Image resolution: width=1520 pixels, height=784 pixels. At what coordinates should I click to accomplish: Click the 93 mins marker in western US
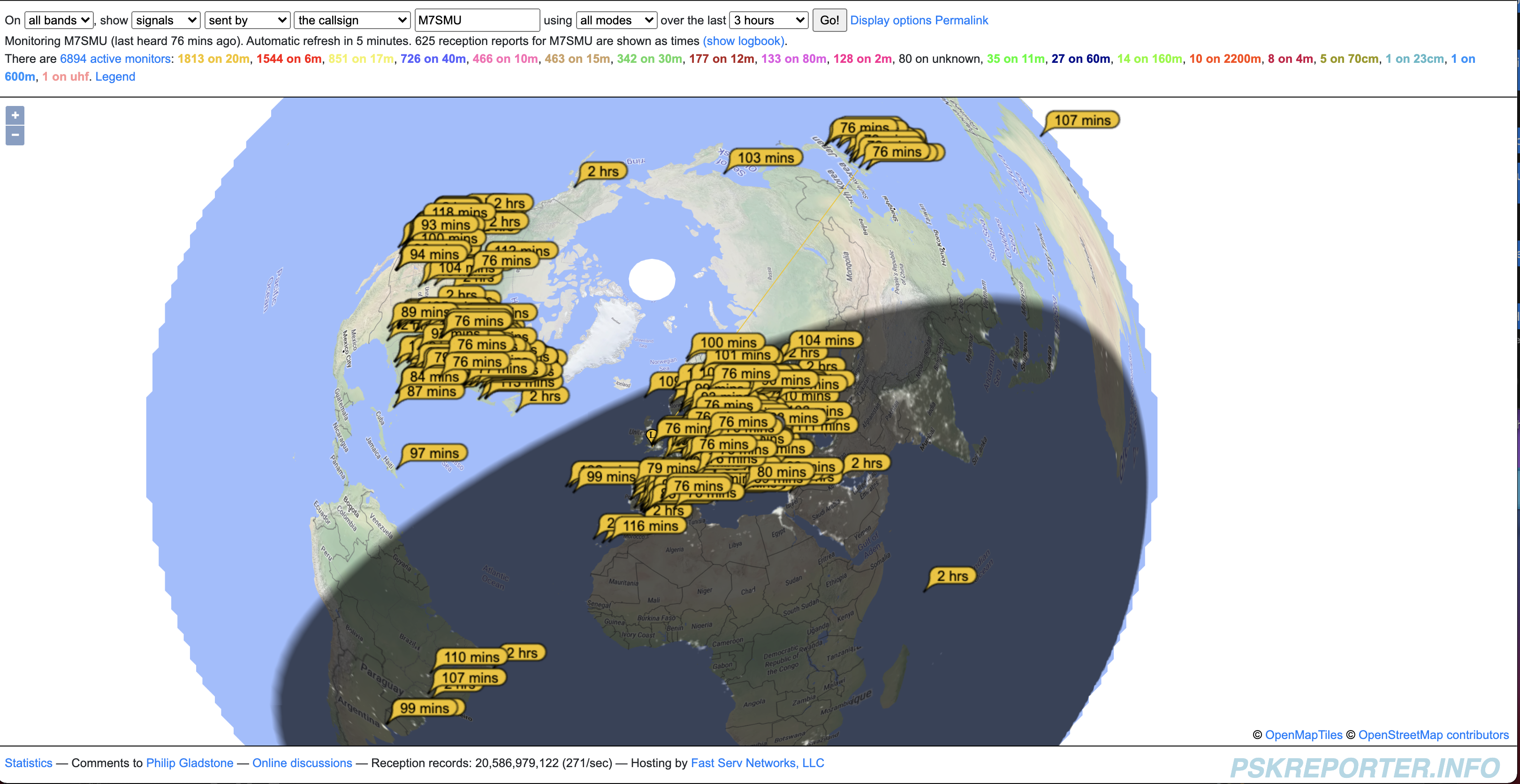pyautogui.click(x=446, y=225)
